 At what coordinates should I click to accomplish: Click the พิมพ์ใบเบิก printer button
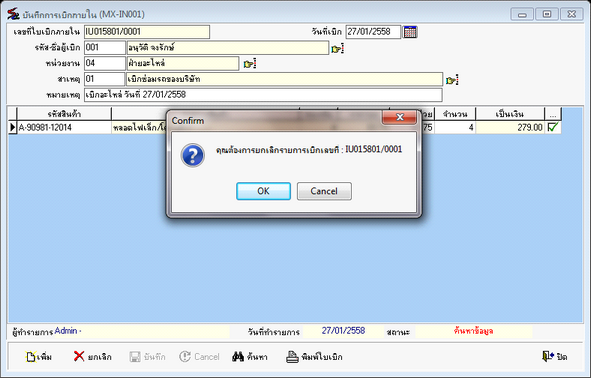coord(314,357)
